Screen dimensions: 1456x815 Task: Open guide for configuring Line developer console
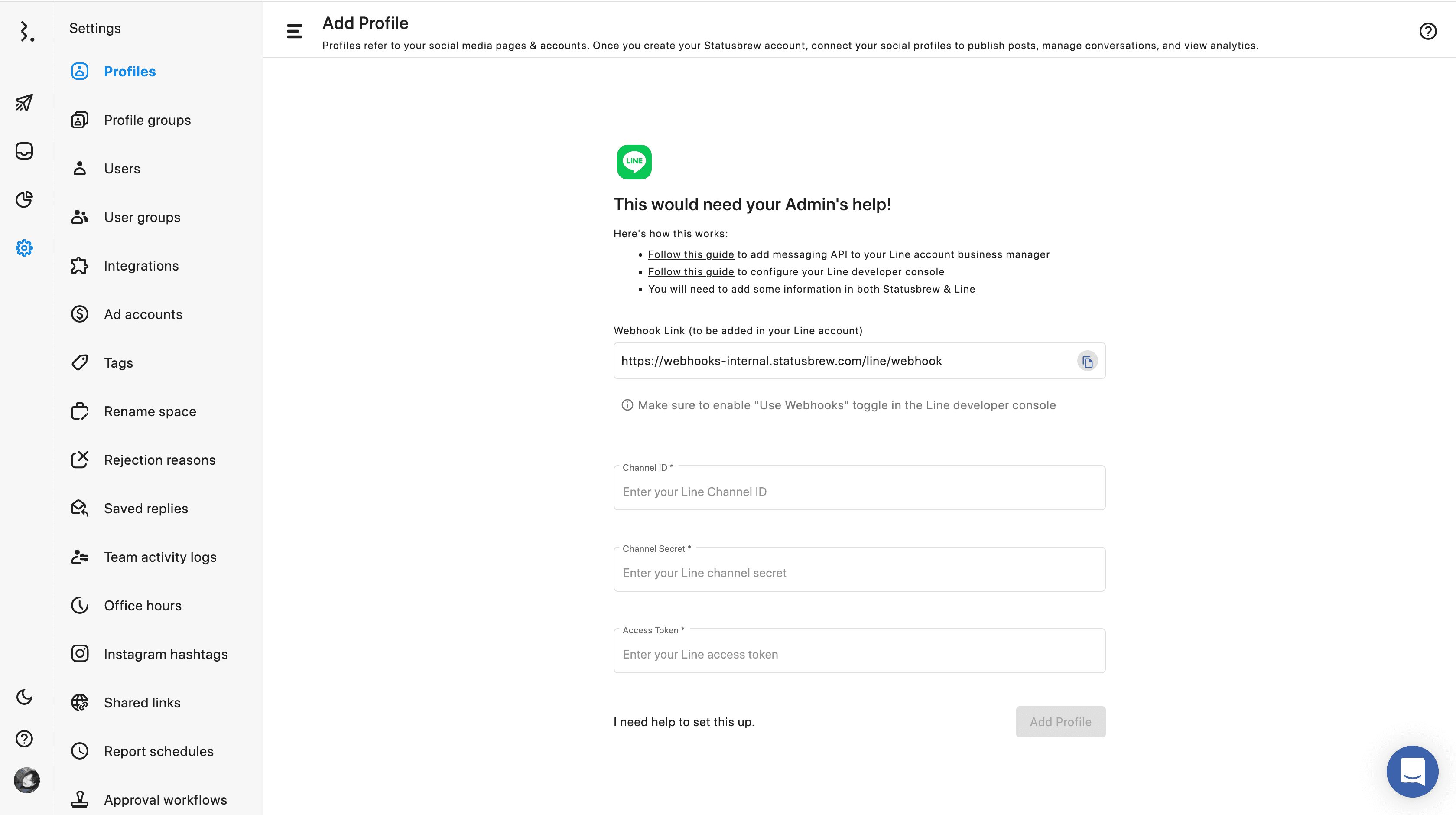pos(691,272)
